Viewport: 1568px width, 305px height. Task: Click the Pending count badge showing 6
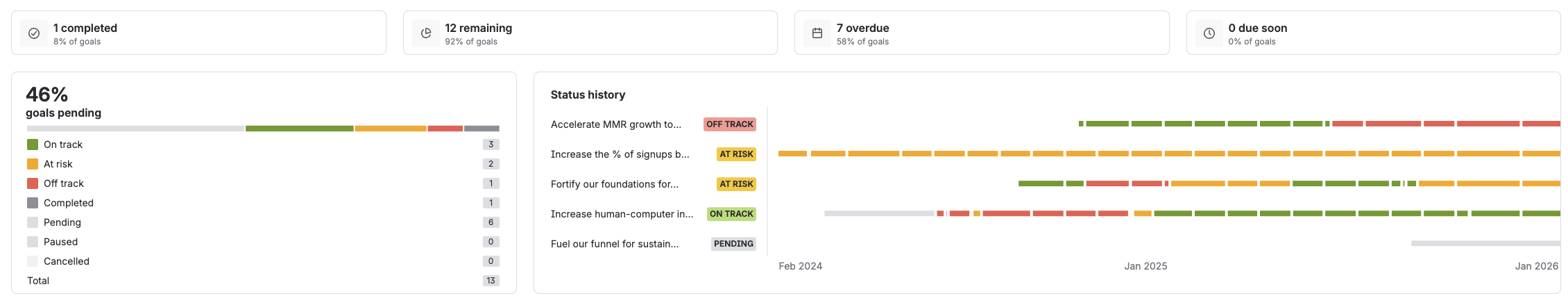(491, 222)
